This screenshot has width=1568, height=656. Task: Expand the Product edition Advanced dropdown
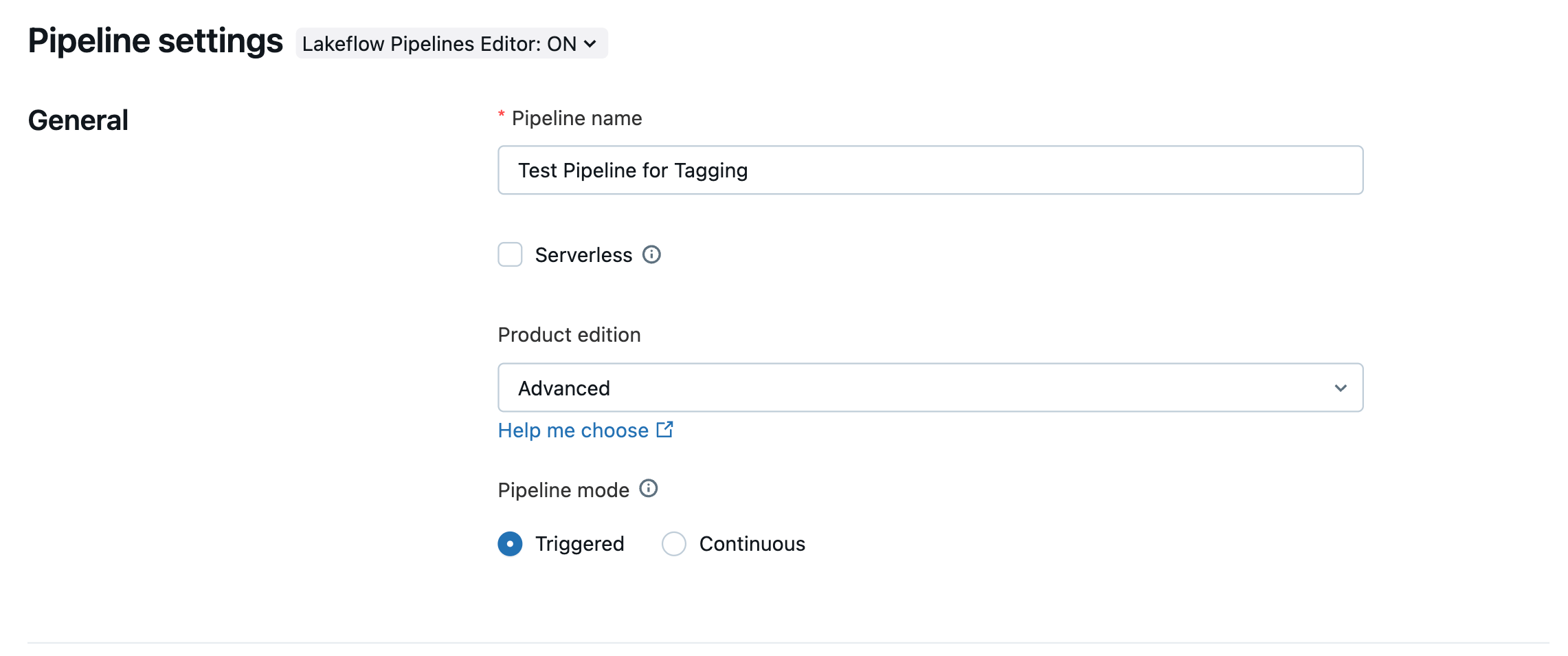930,388
